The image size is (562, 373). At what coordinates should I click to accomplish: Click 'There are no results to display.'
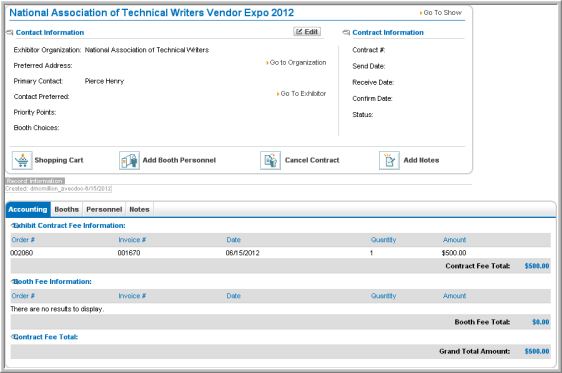click(57, 309)
